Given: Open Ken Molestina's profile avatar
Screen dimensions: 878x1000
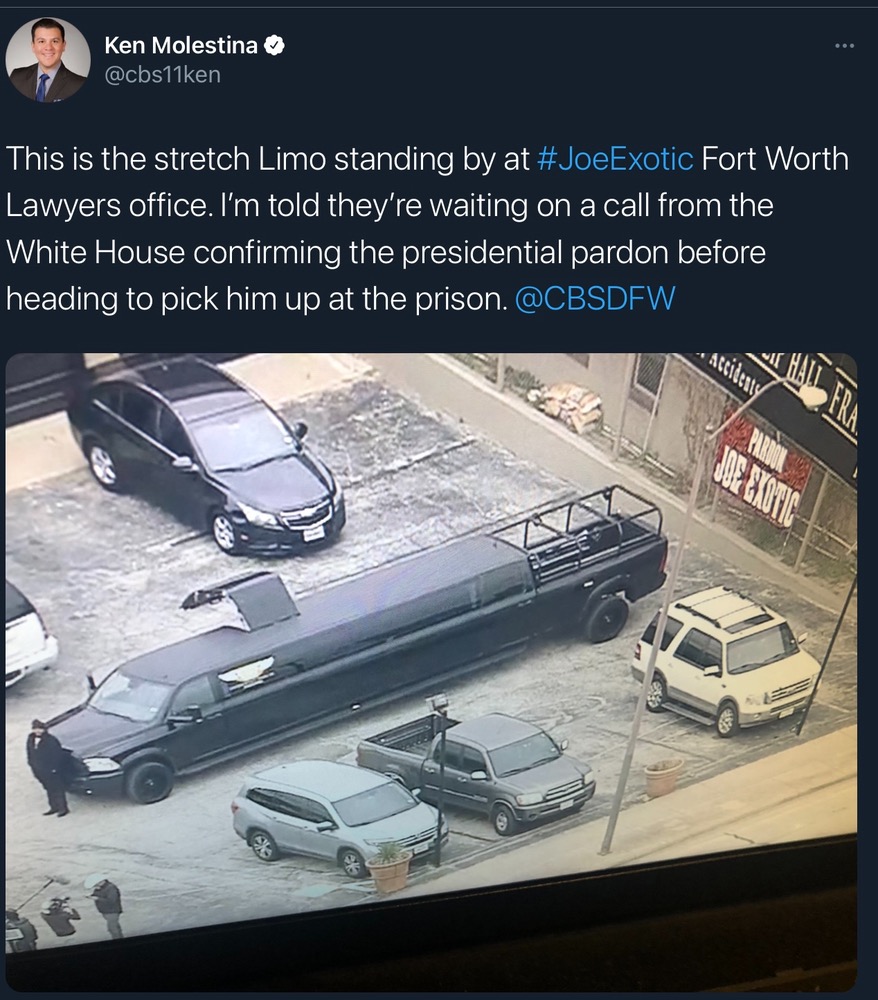Looking at the screenshot, I should click(x=47, y=59).
